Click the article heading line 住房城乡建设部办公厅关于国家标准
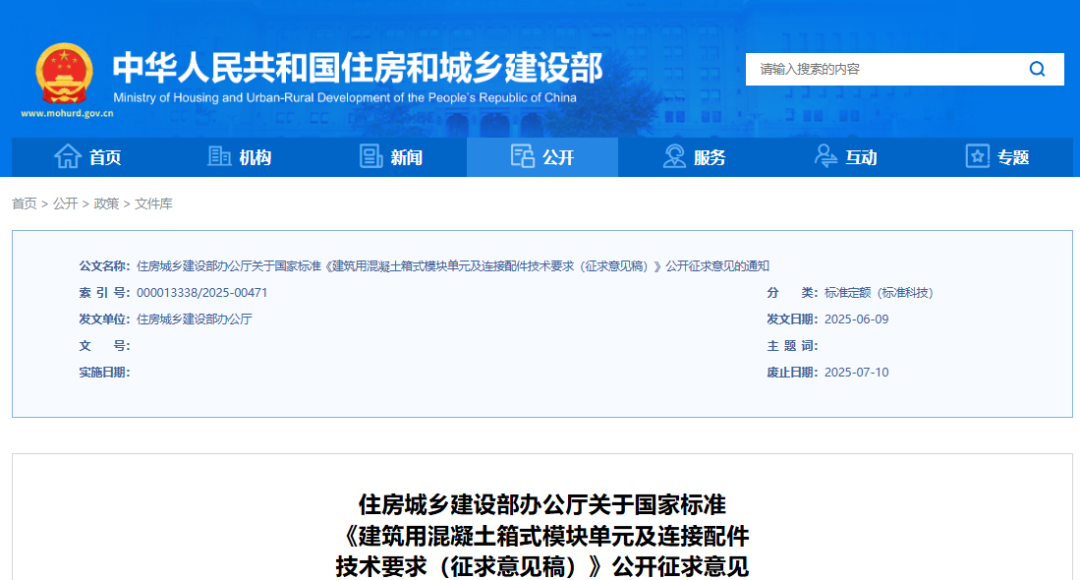This screenshot has height=580, width=1080. (542, 504)
